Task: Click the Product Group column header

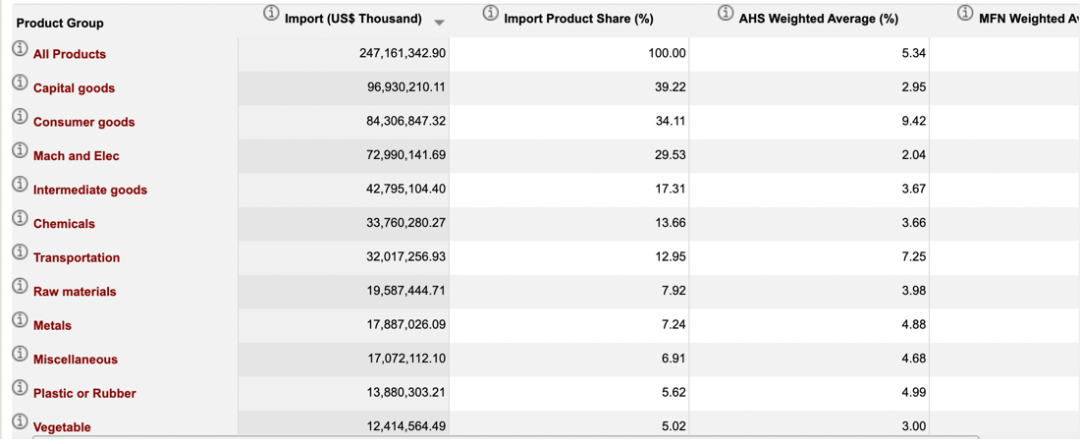Action: (x=60, y=23)
